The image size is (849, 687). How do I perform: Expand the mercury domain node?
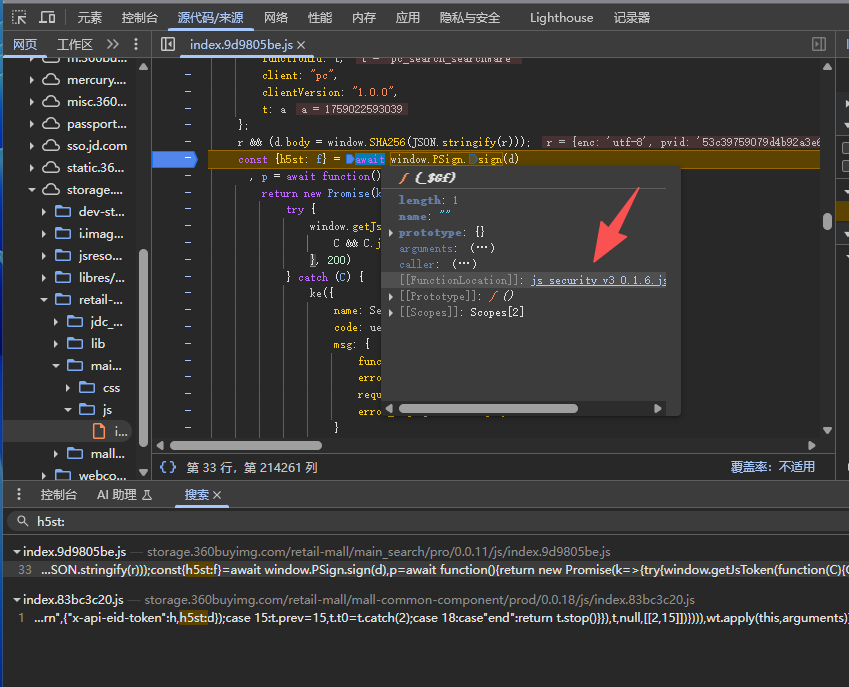[x=31, y=80]
